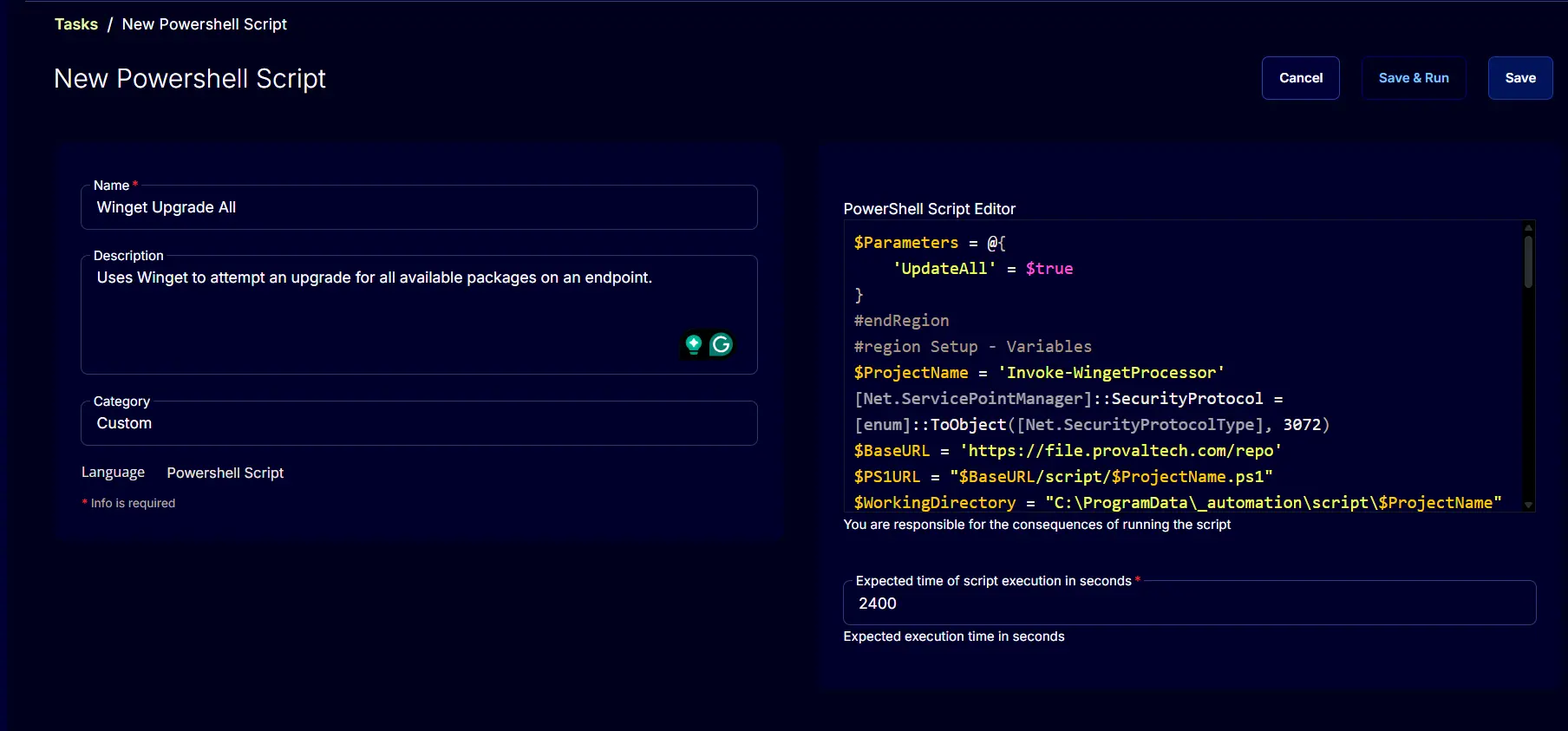
Task: Click the green lightbulb suggestion icon
Action: [694, 345]
